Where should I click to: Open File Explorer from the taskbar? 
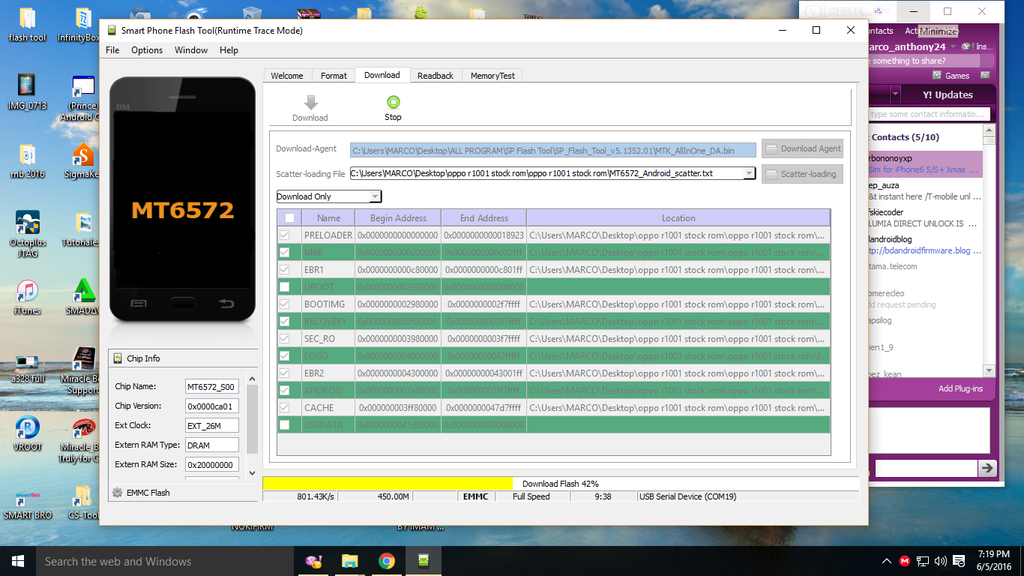350,561
